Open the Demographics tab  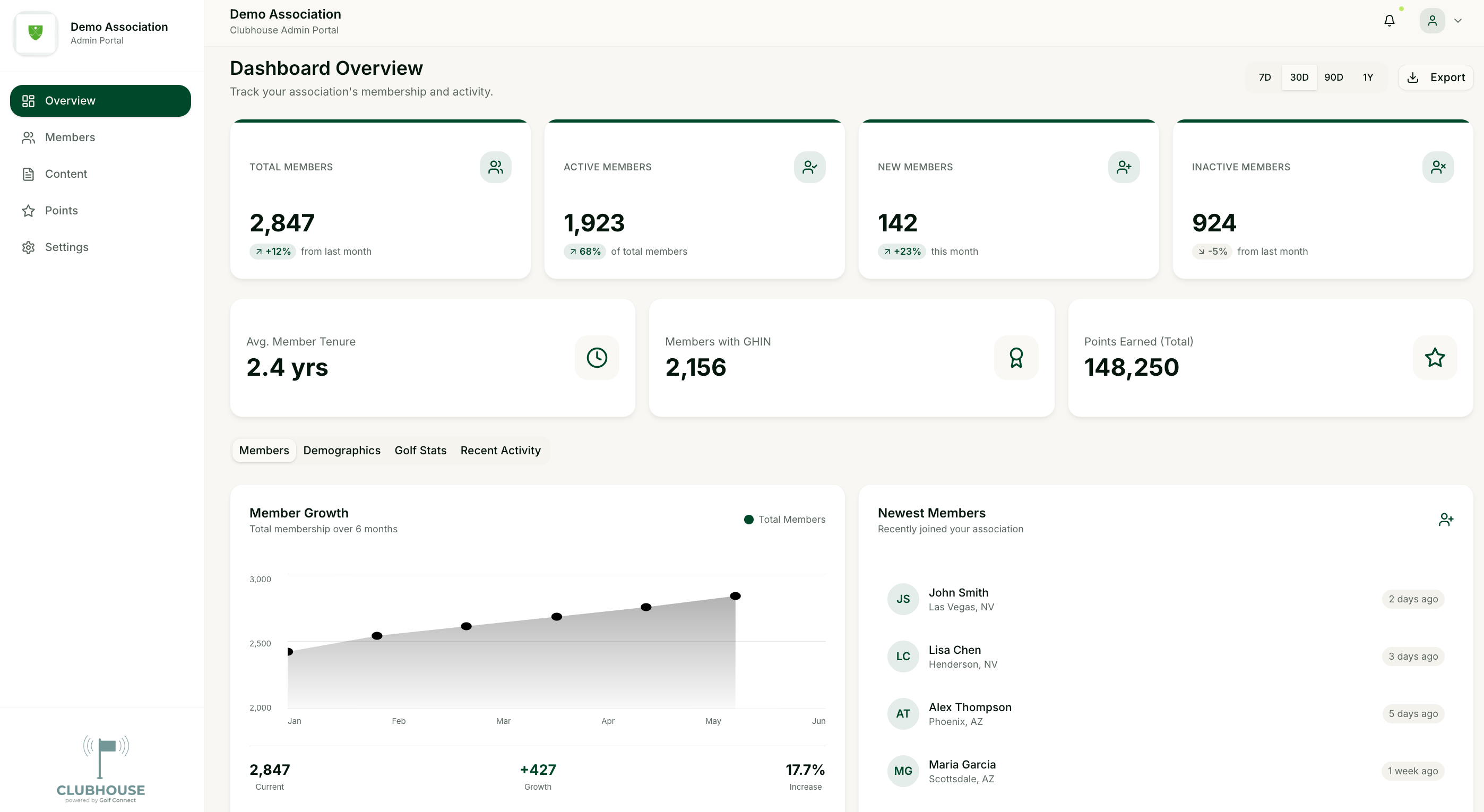[x=341, y=451]
